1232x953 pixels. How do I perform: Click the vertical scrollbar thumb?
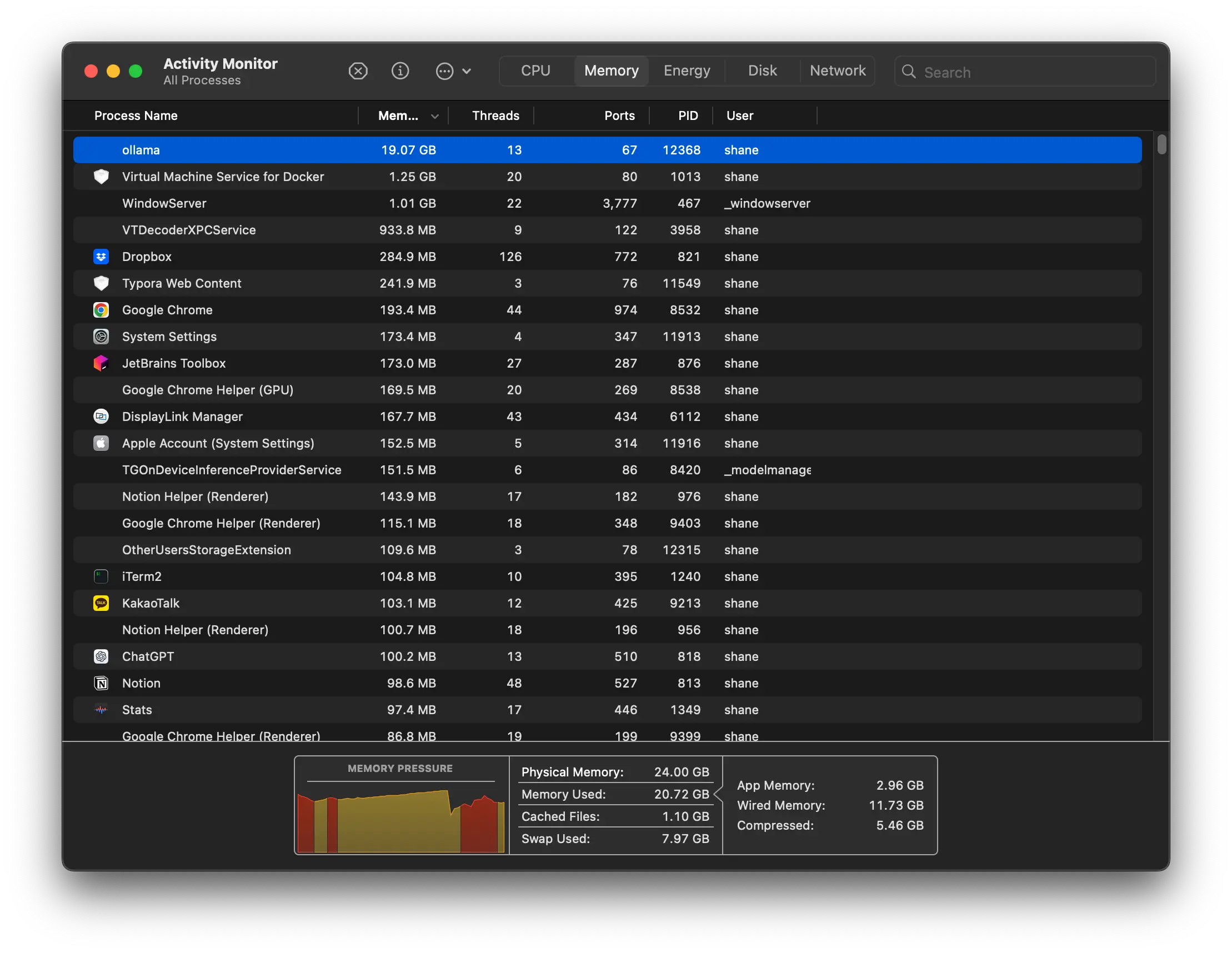click(x=1161, y=144)
